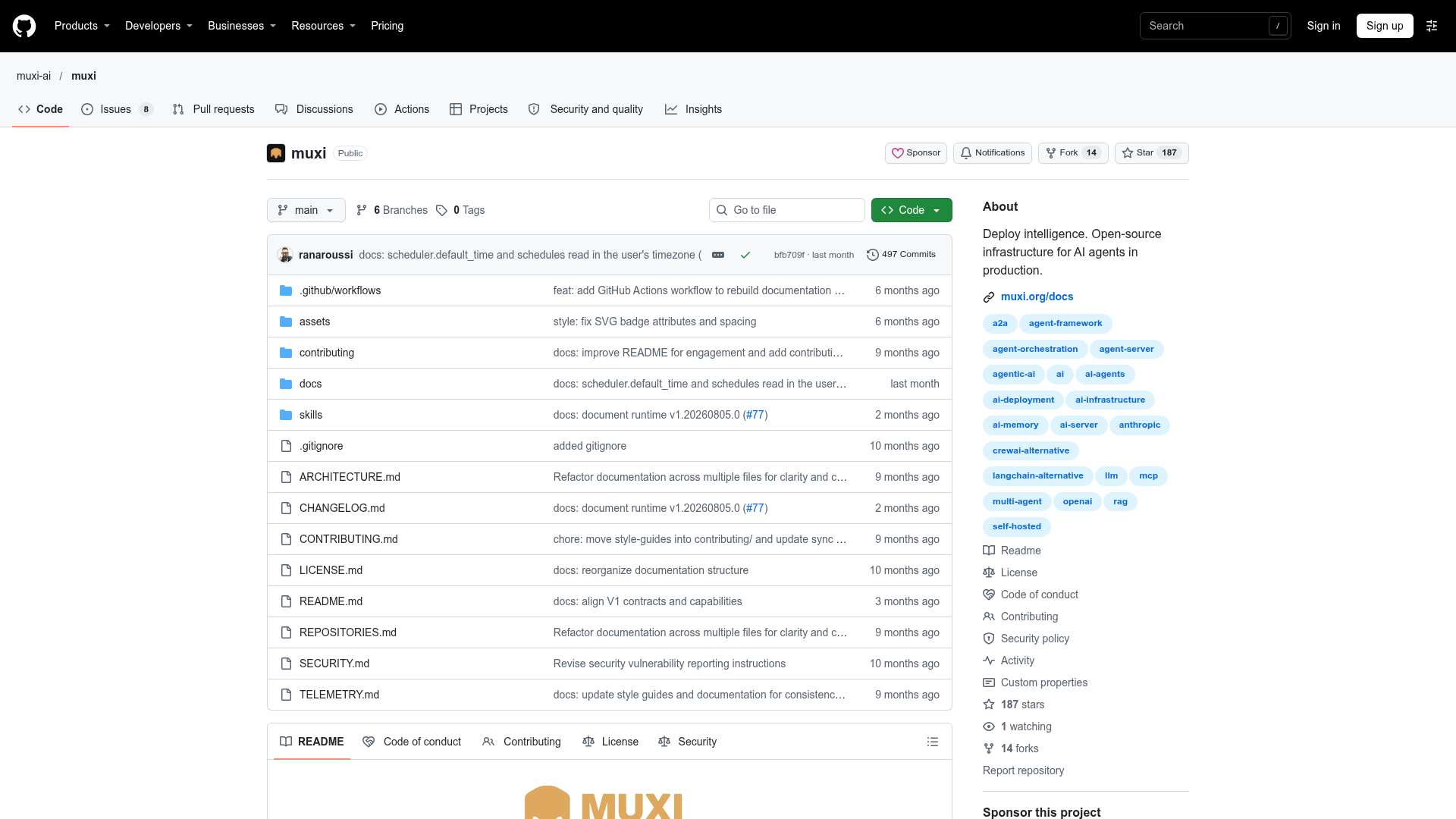Select the Code of conduct readme tab
The width and height of the screenshot is (1456, 819).
412,742
